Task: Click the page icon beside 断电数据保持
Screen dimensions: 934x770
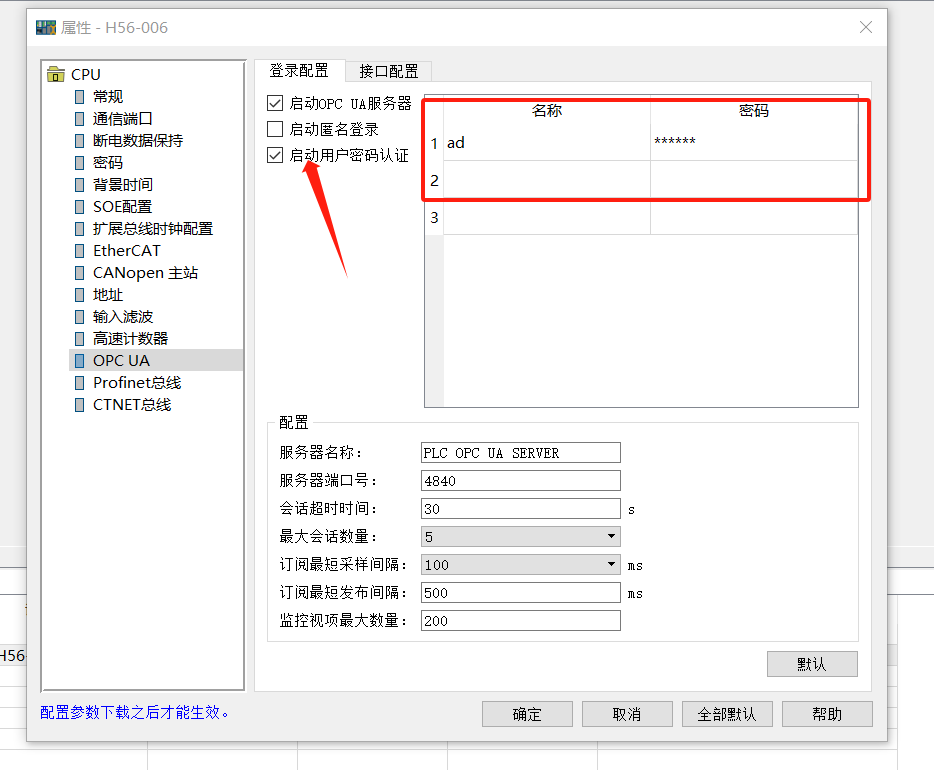Action: tap(79, 141)
